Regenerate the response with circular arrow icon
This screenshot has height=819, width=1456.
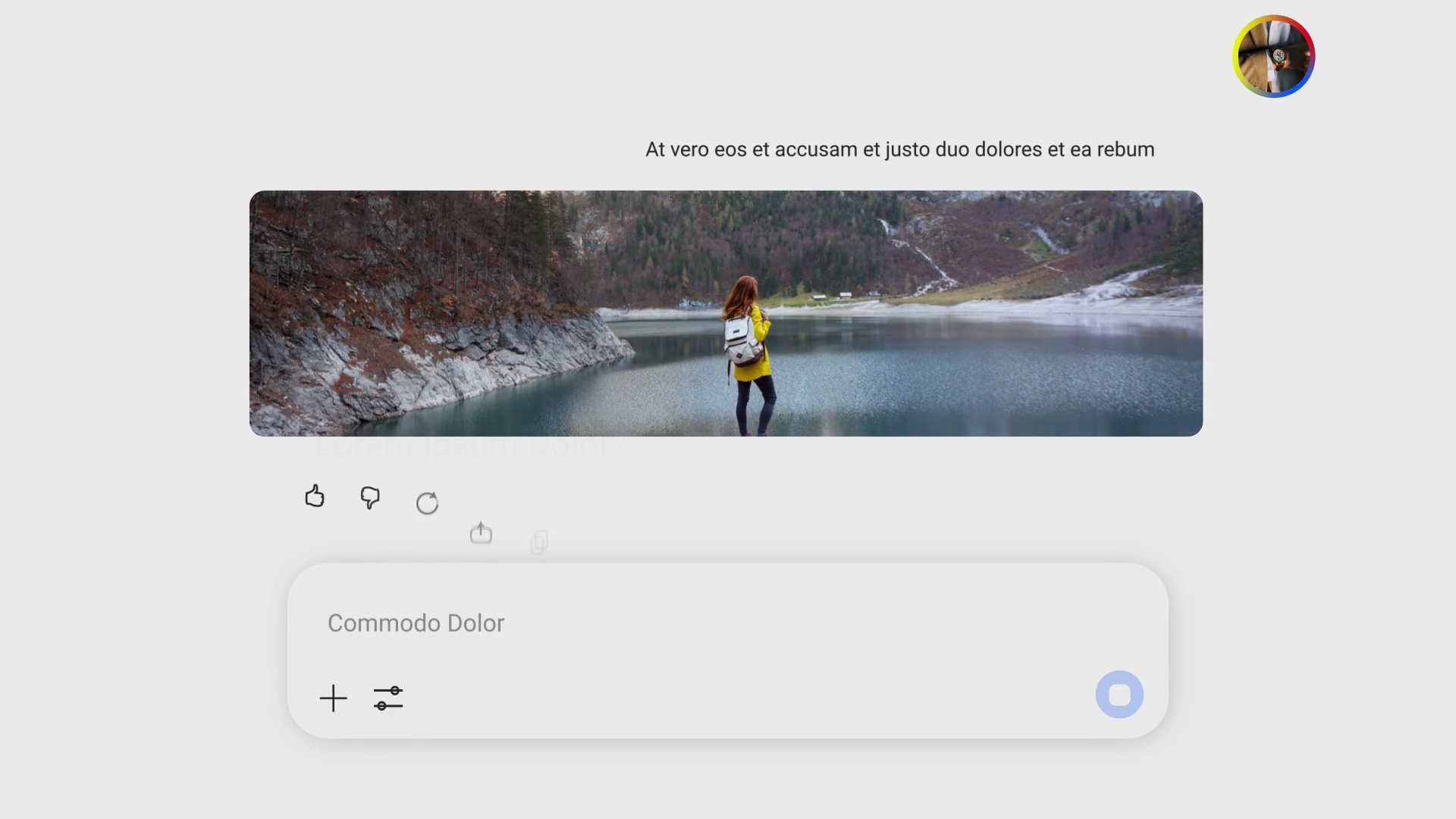pos(427,503)
